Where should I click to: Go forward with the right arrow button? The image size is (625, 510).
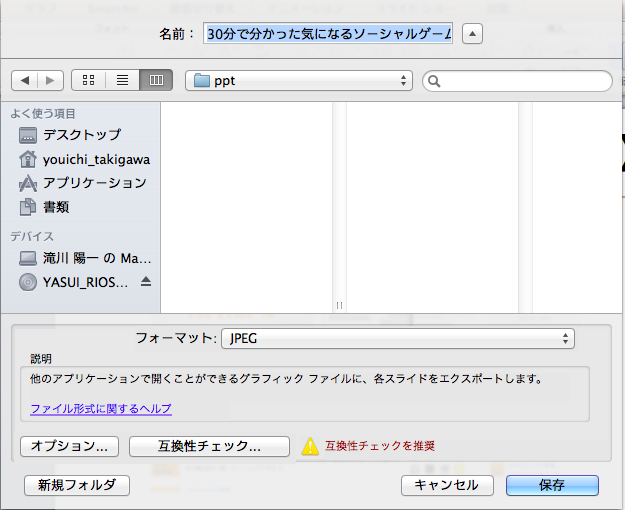click(50, 81)
